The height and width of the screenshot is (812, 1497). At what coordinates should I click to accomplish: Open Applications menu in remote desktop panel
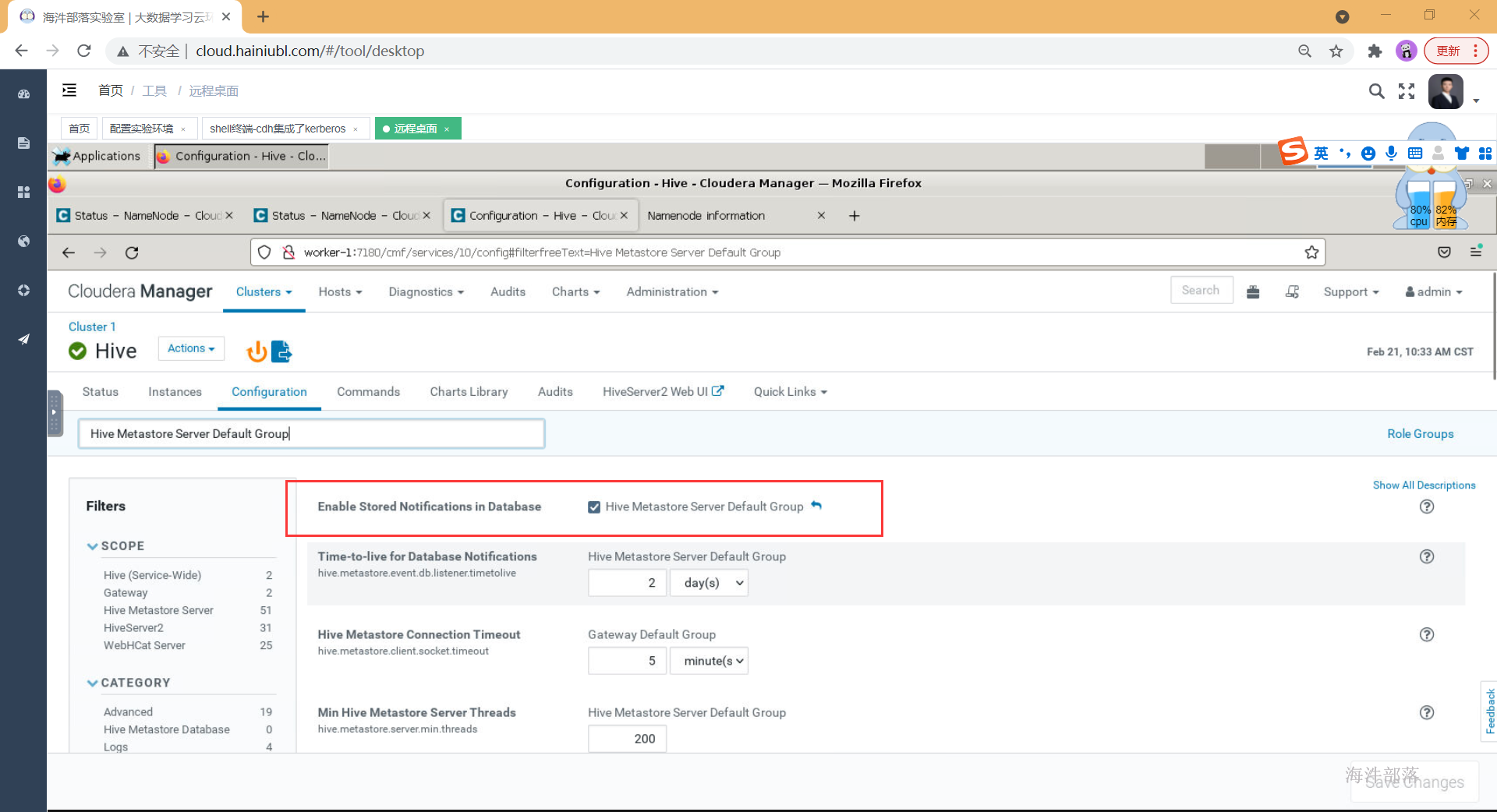tap(97, 156)
